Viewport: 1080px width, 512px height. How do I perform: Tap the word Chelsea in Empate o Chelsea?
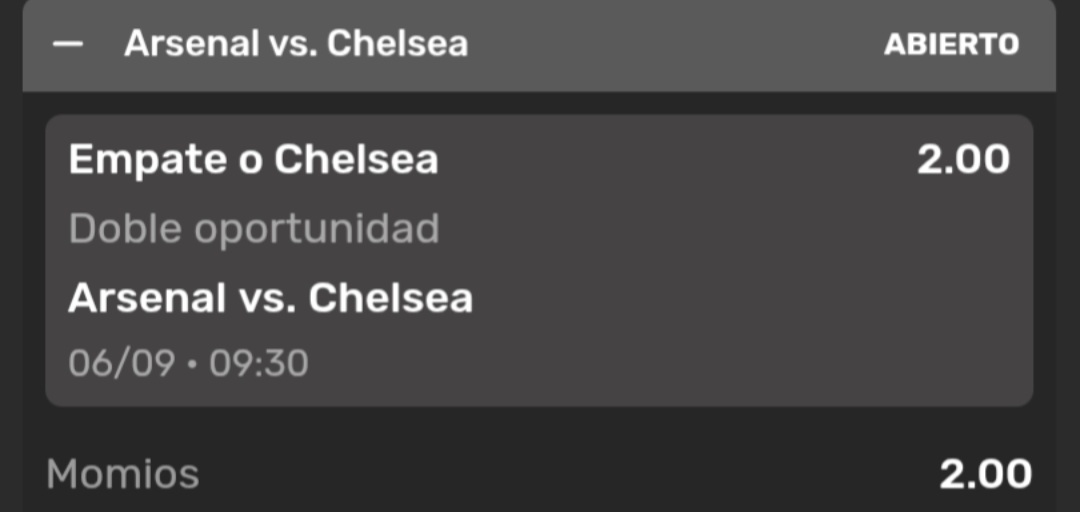coord(356,160)
